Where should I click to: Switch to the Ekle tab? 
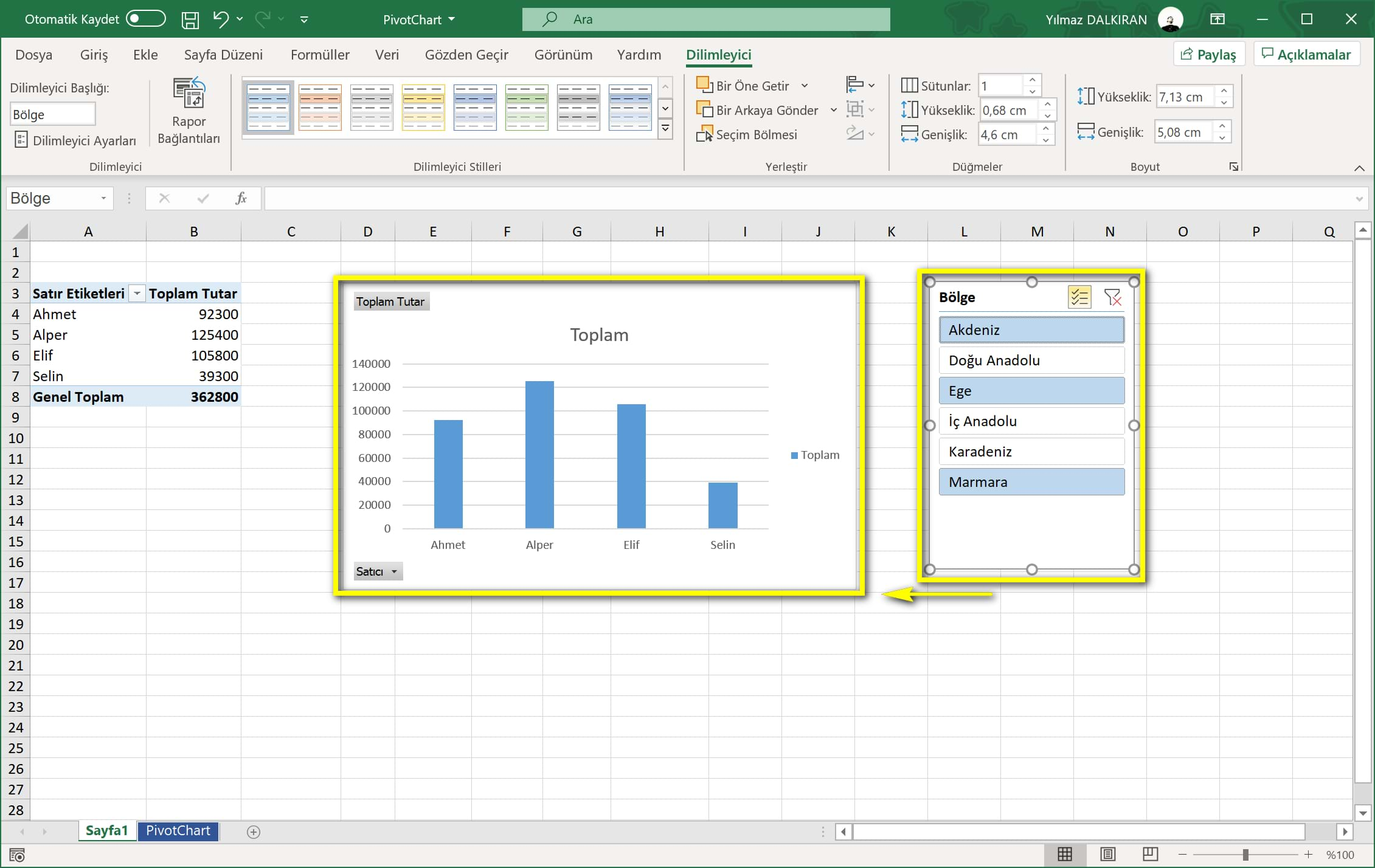tap(145, 55)
